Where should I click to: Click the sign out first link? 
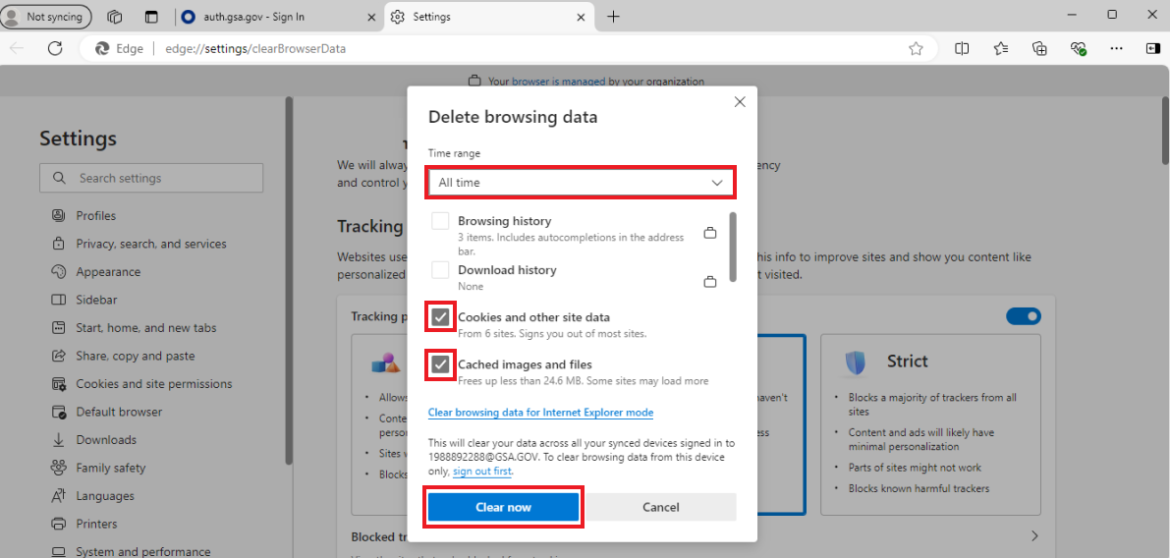click(482, 471)
